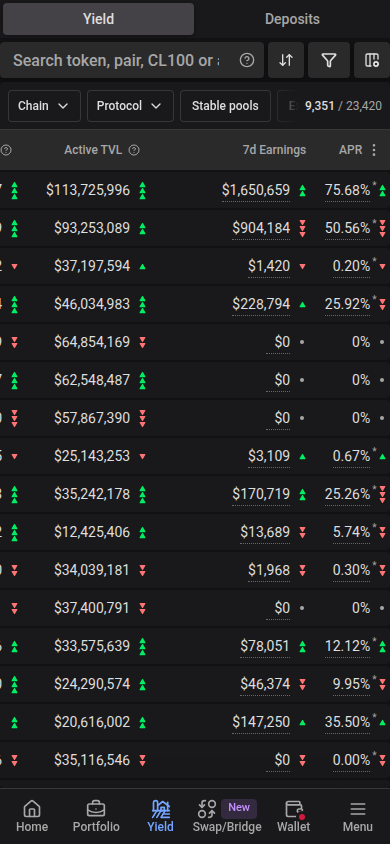Viewport: 390px width, 844px height.
Task: Click the sort arrows icon button
Action: [286, 60]
